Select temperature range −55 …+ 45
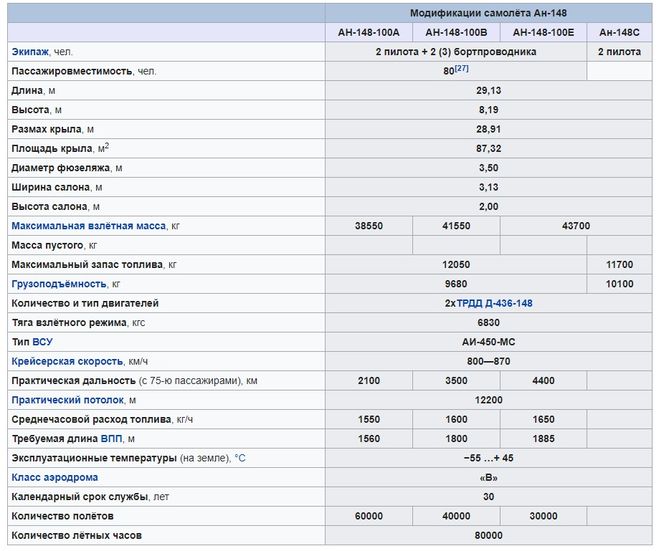 tap(488, 458)
